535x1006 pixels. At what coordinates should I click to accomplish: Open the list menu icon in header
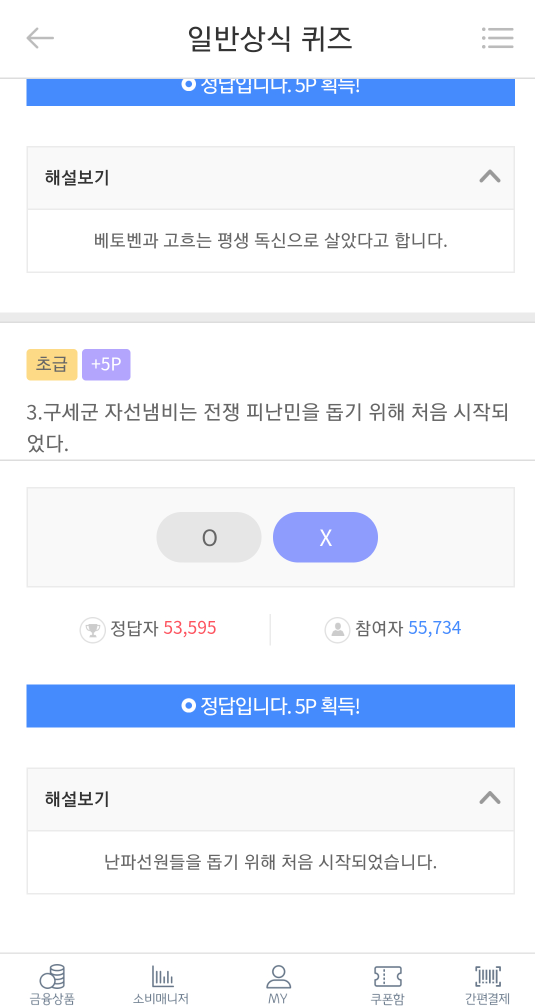(x=497, y=38)
